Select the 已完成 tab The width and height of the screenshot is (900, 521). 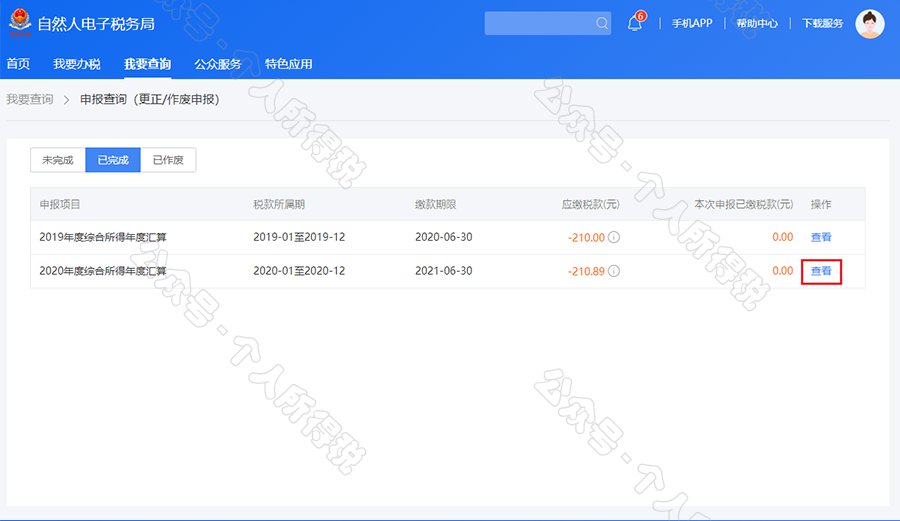pyautogui.click(x=113, y=160)
